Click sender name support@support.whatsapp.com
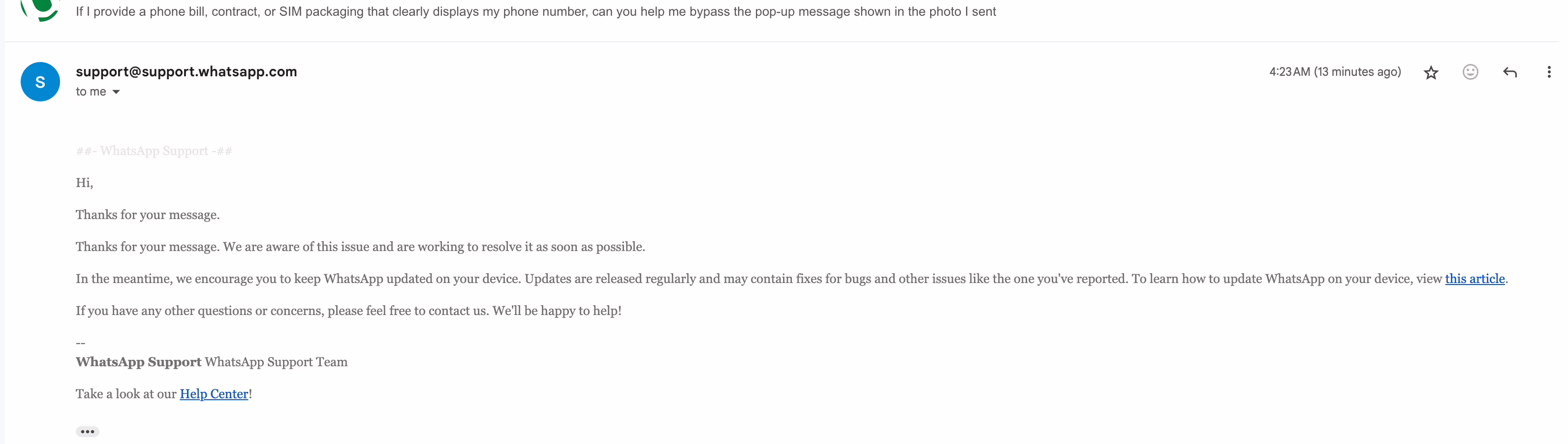Screen dimensions: 1568x444 point(186,72)
